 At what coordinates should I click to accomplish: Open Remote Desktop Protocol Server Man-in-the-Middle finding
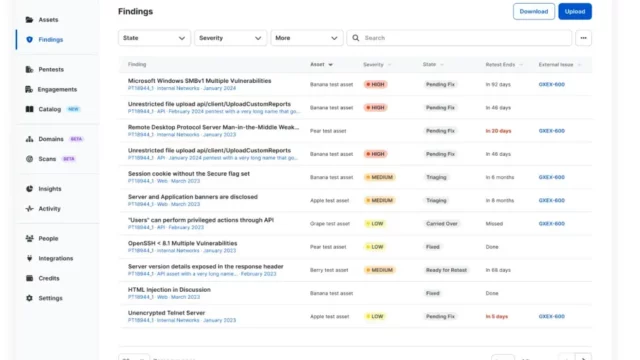coord(213,127)
